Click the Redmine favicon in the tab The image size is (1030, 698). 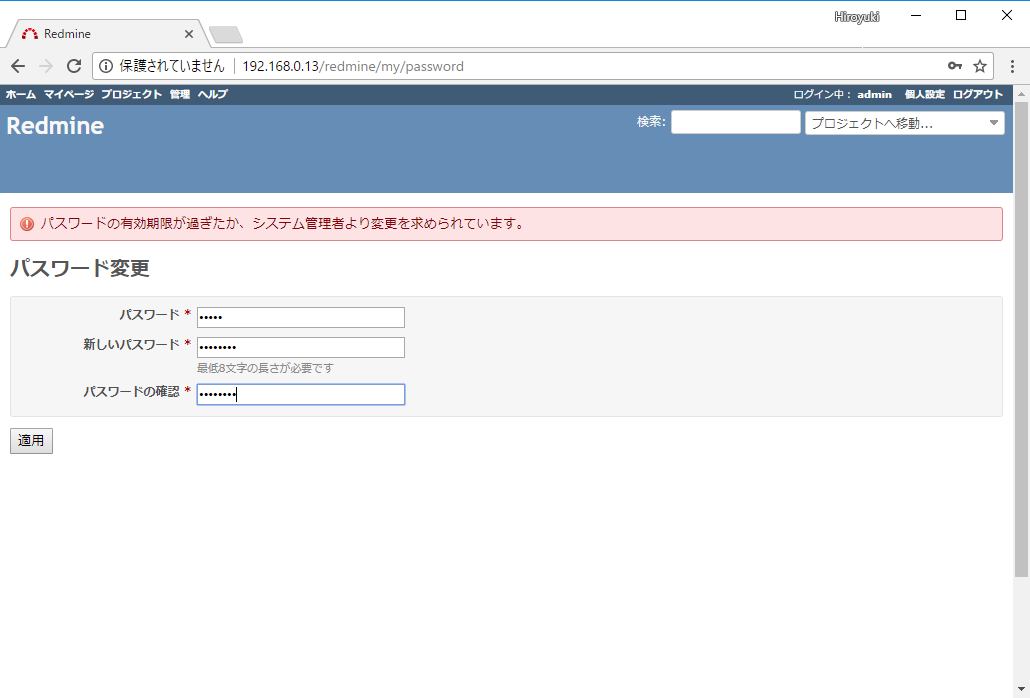coord(30,33)
